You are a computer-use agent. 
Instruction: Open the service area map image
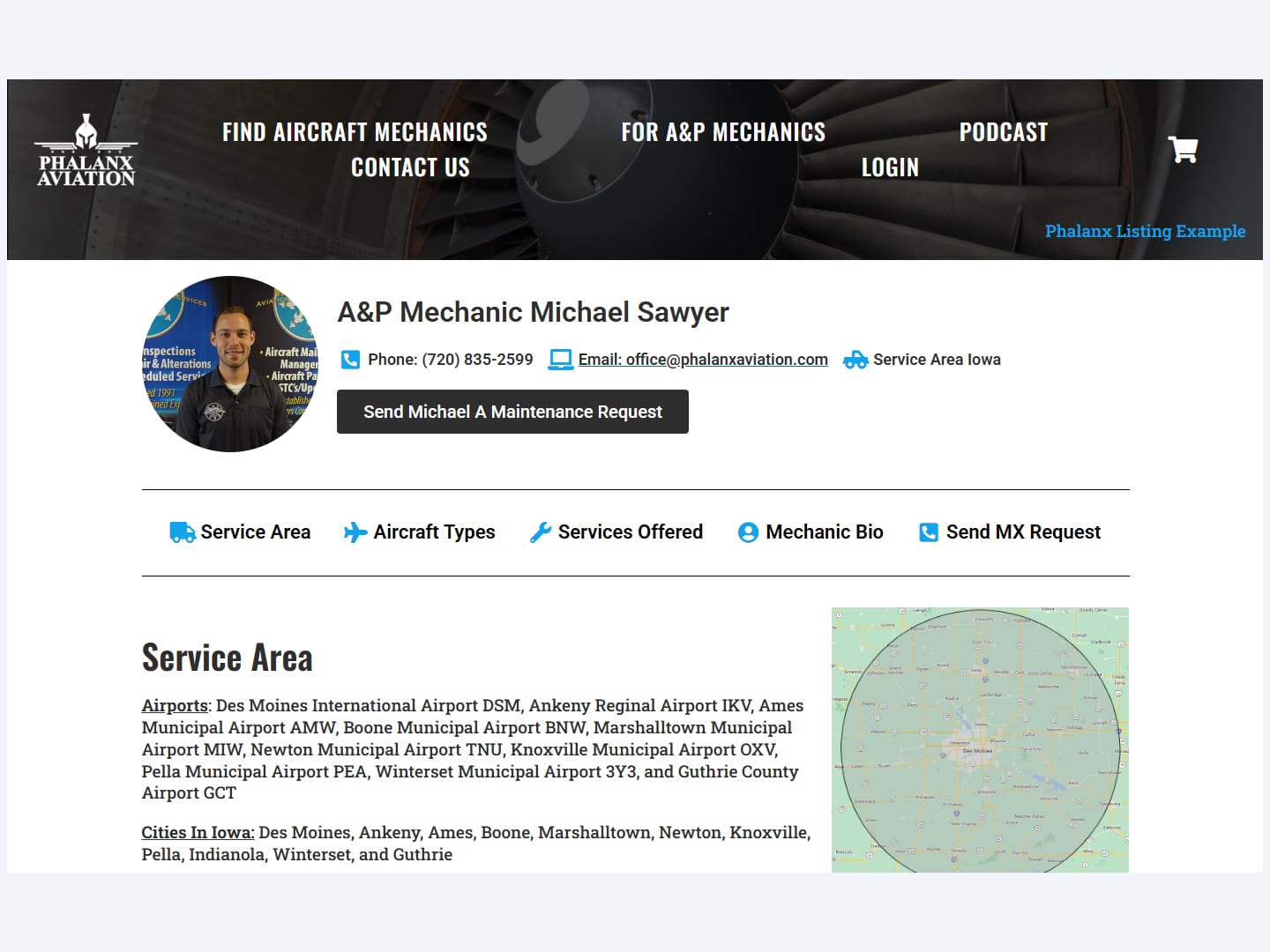tap(980, 740)
